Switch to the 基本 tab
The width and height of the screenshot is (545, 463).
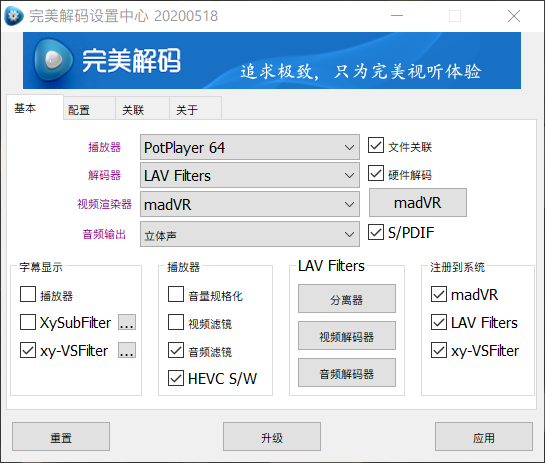35,108
